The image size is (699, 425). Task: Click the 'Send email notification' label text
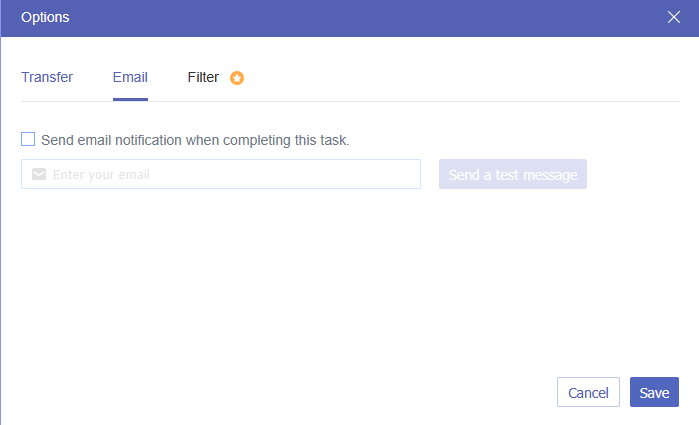tap(195, 140)
